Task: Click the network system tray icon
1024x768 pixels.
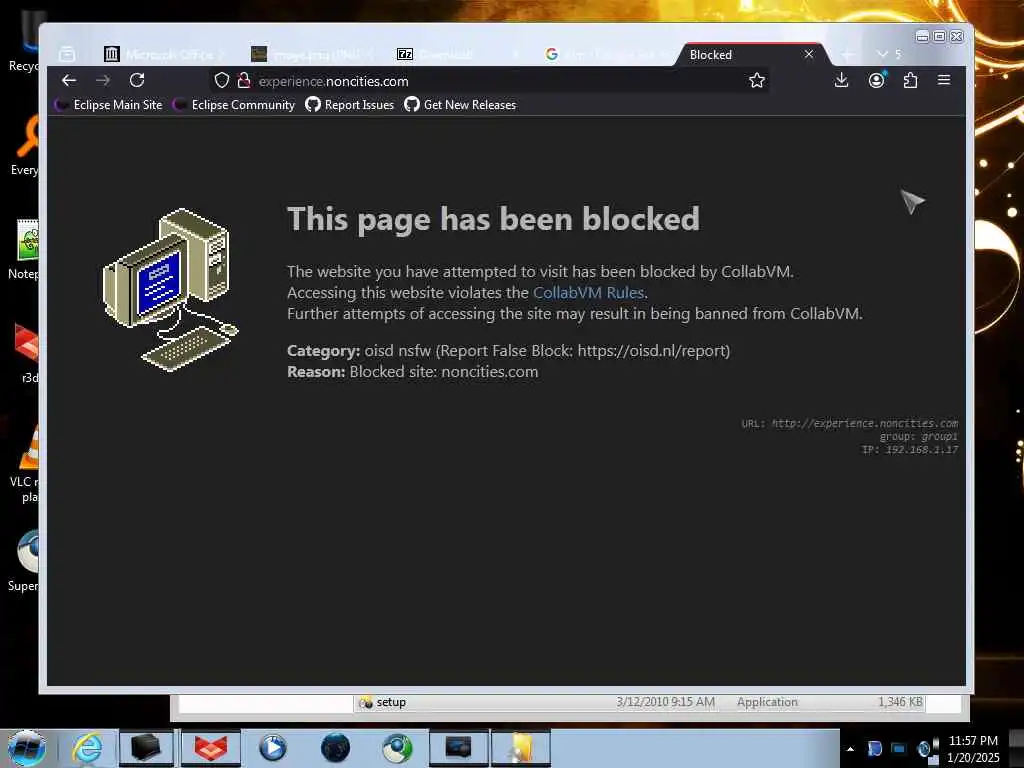Action: click(899, 749)
